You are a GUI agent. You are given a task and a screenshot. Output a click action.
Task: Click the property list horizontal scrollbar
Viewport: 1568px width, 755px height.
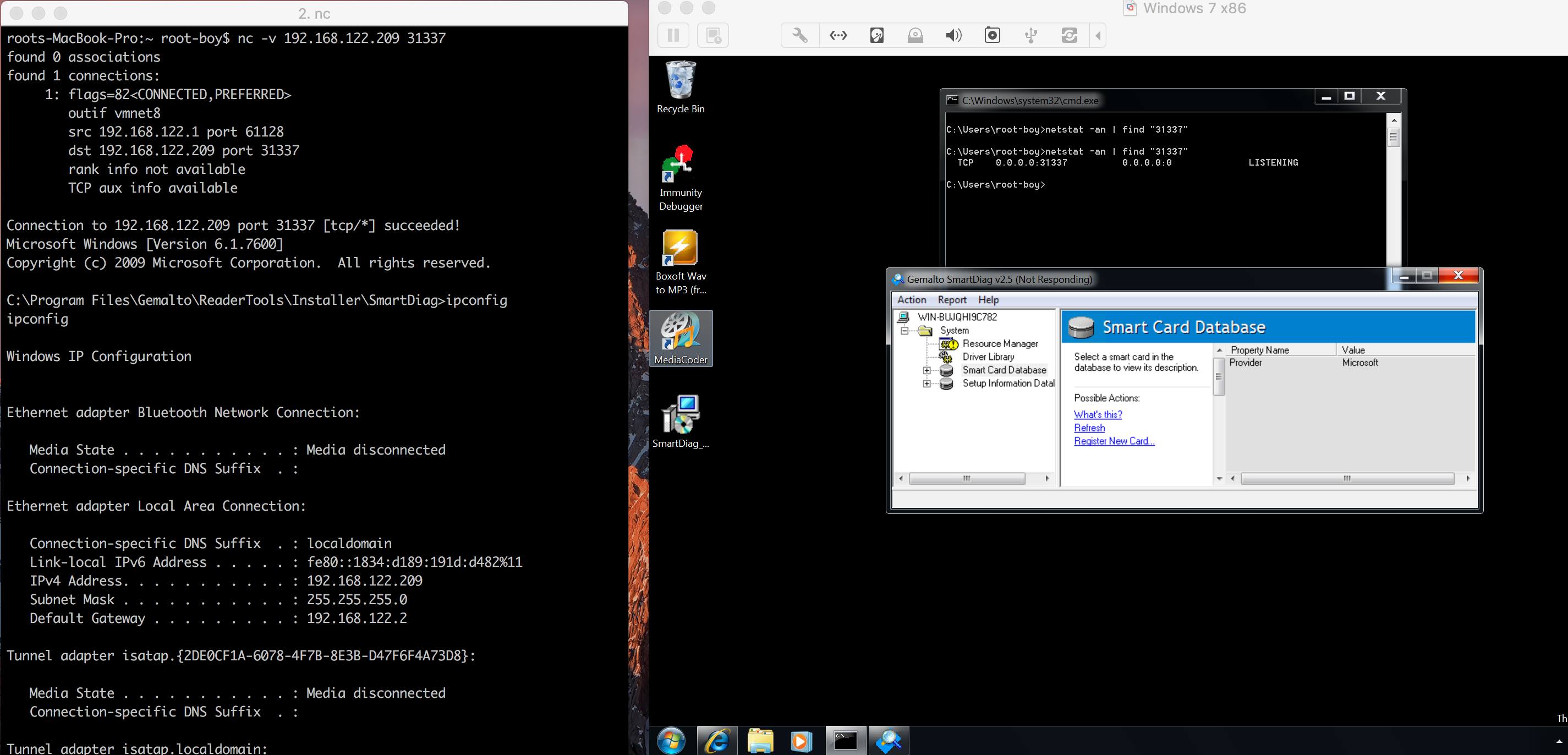tap(1346, 479)
